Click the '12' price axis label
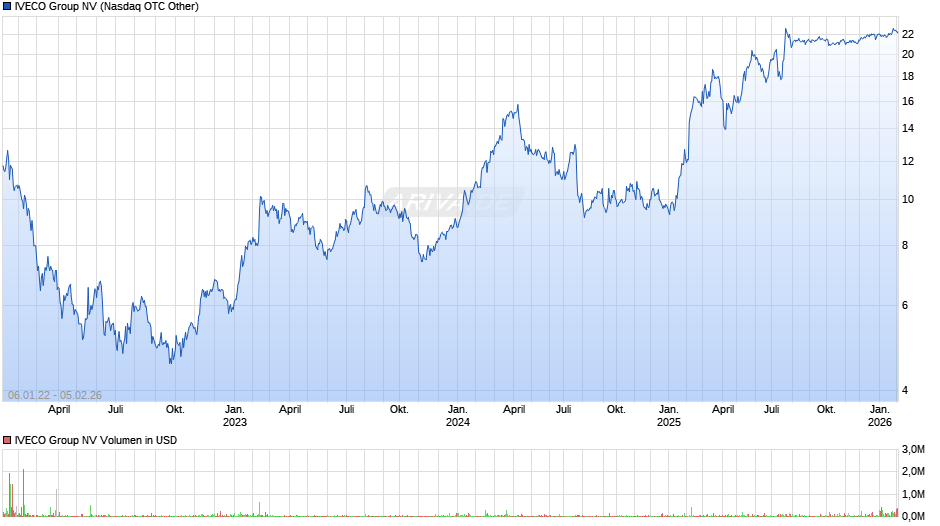 [x=908, y=161]
